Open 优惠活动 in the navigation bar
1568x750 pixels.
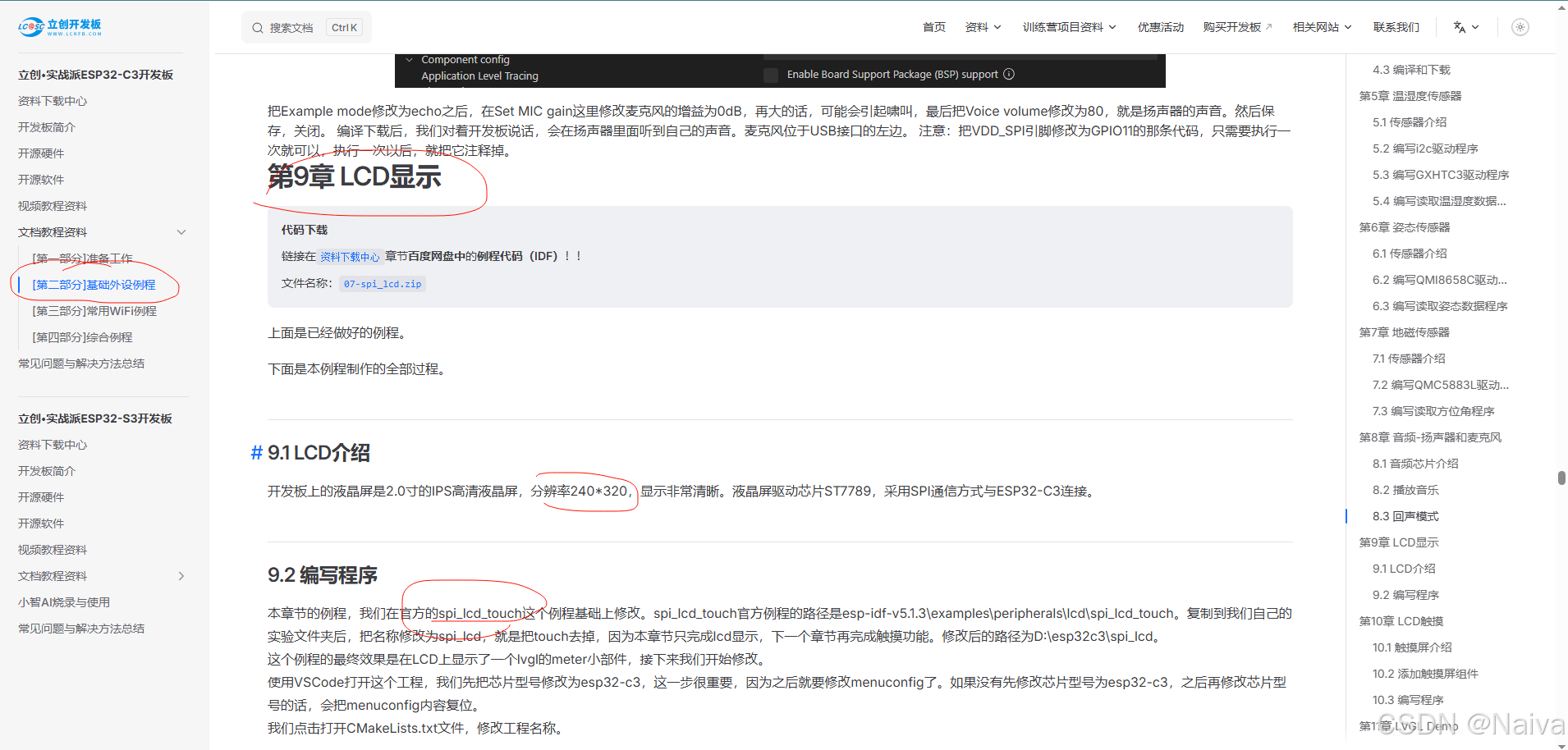click(1161, 27)
